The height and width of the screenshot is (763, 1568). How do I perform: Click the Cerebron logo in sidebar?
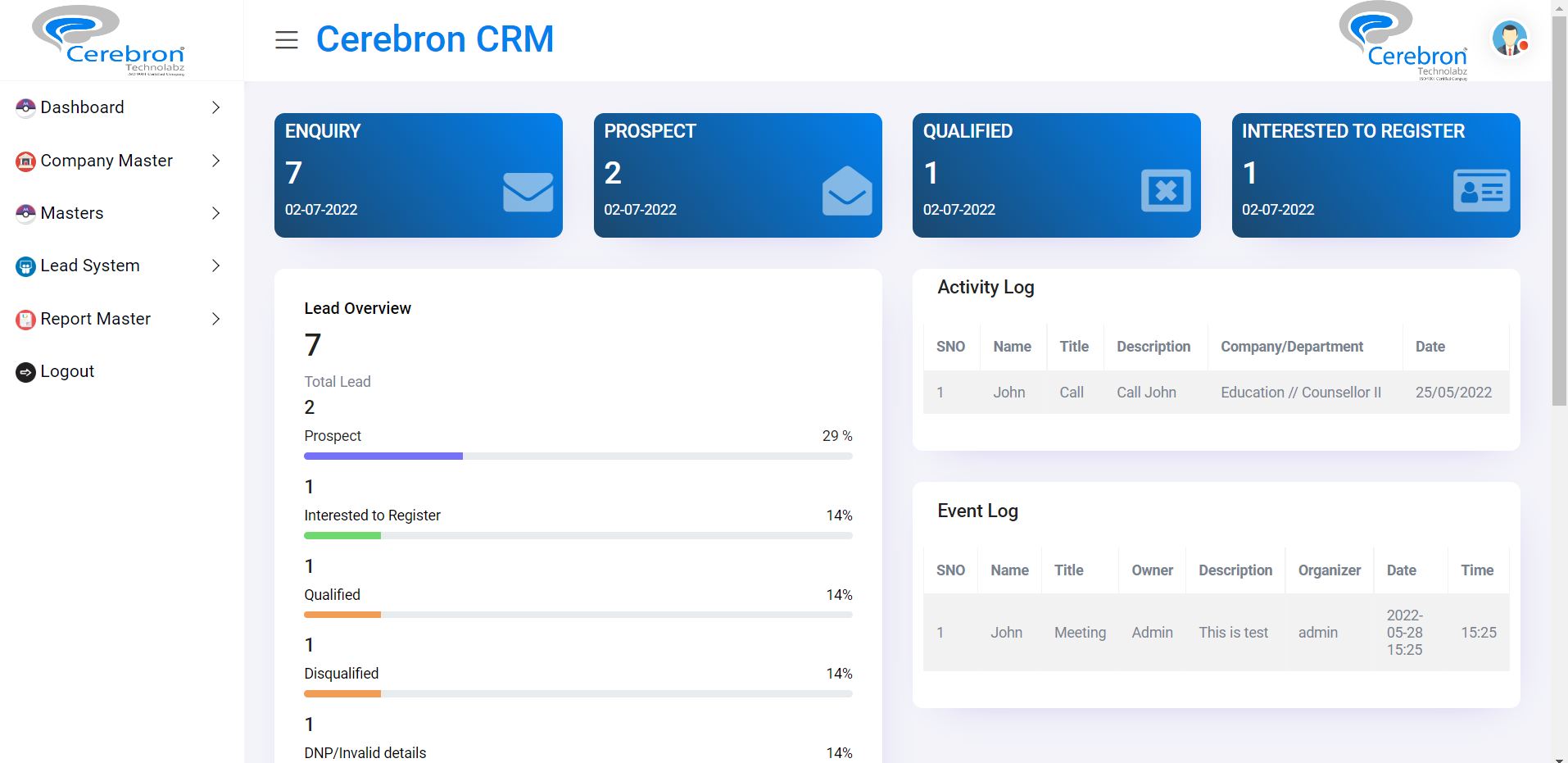click(108, 39)
